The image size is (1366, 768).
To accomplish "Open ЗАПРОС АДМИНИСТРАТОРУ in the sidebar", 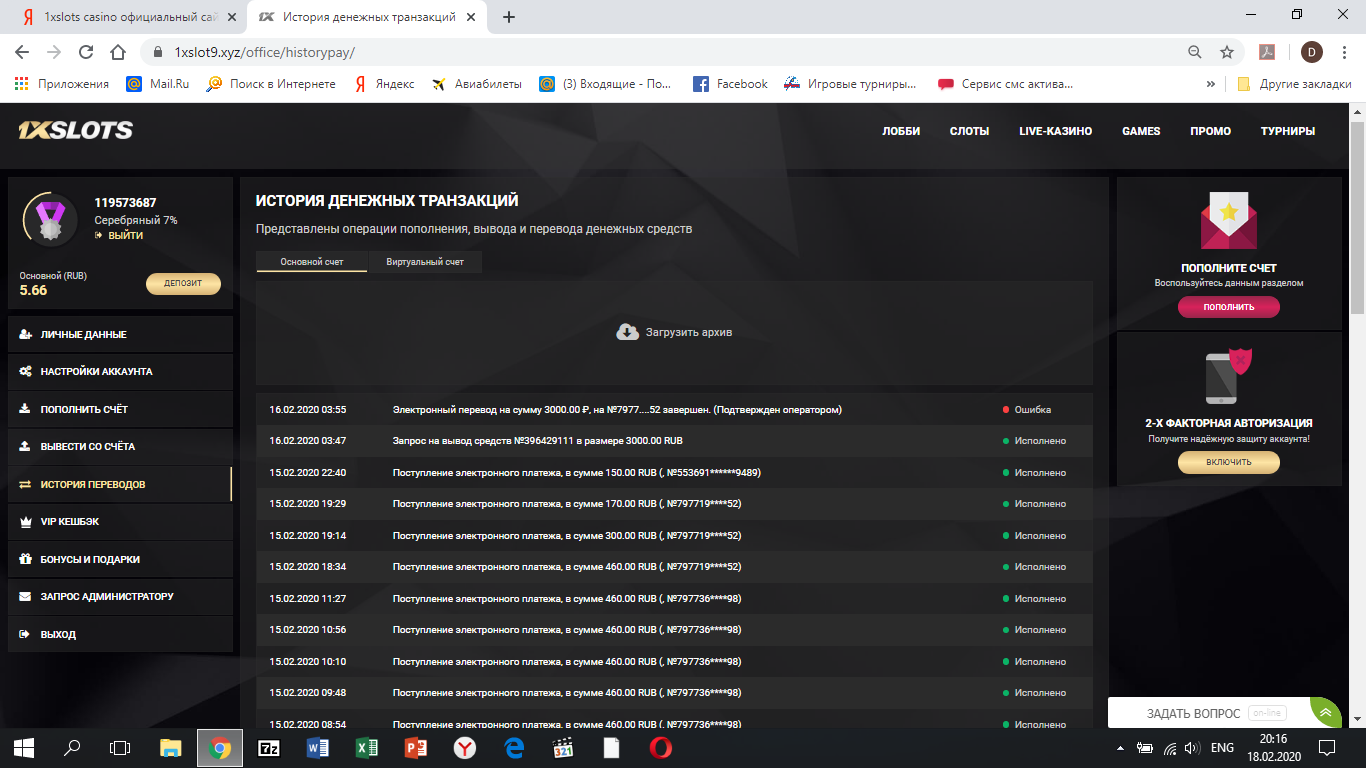I will 120,596.
